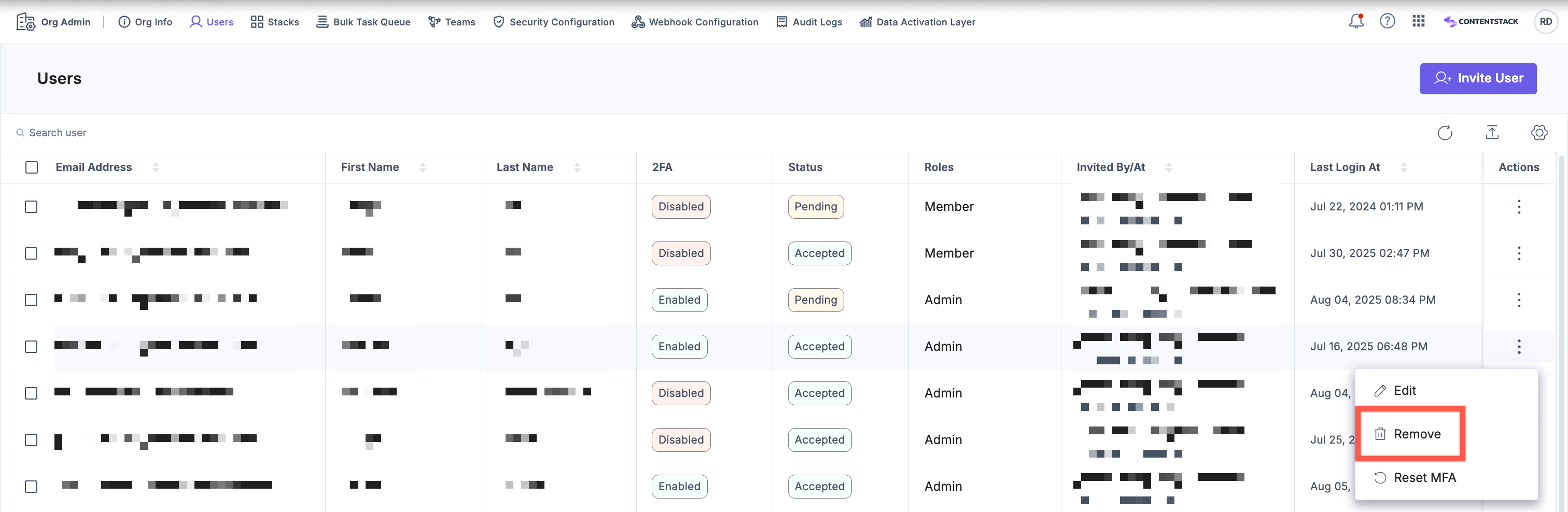Click the notifications bell icon

1355,22
